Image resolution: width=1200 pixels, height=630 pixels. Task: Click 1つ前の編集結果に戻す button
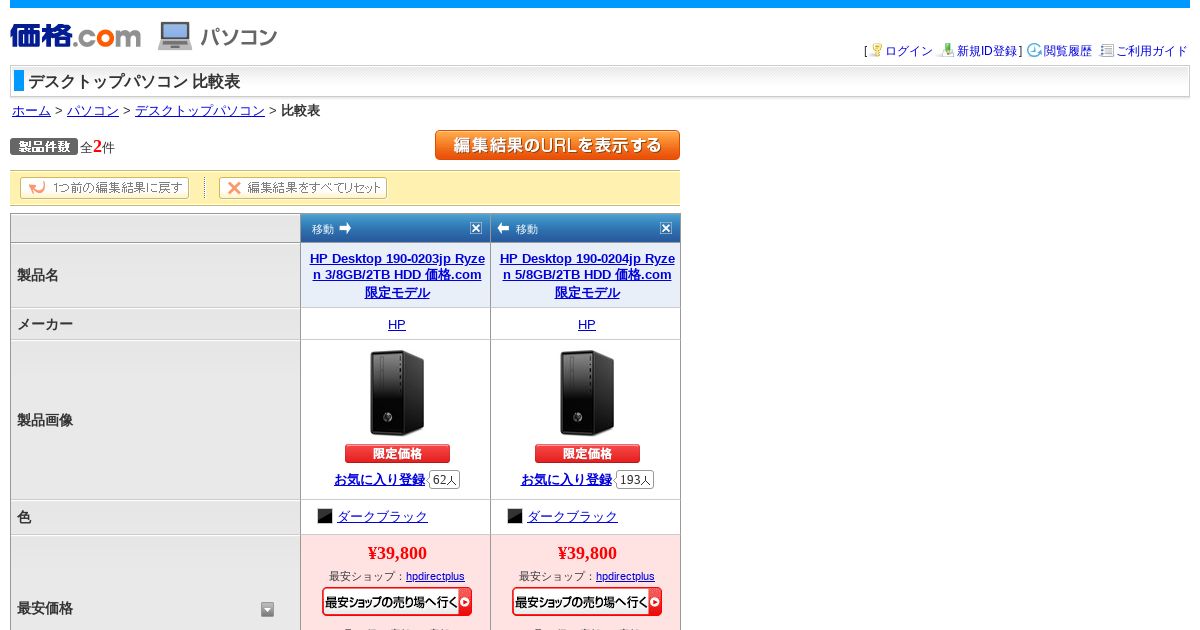tap(105, 188)
